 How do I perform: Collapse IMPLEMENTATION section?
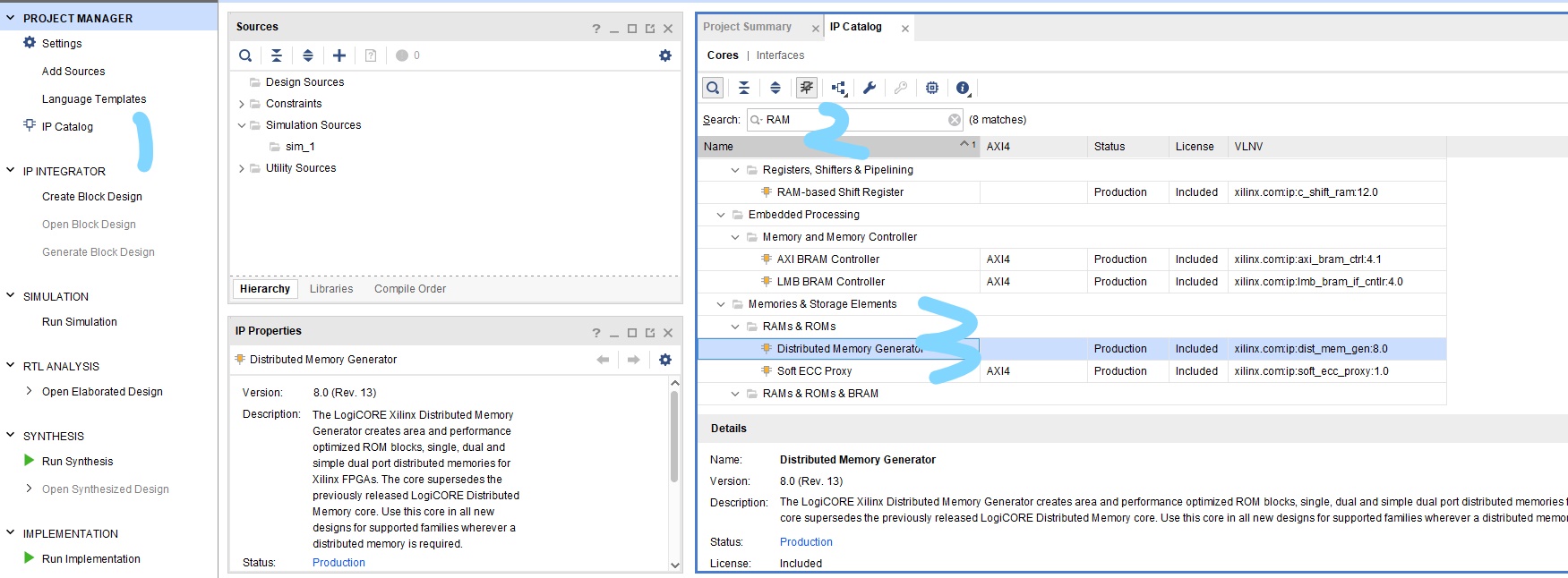pos(11,532)
